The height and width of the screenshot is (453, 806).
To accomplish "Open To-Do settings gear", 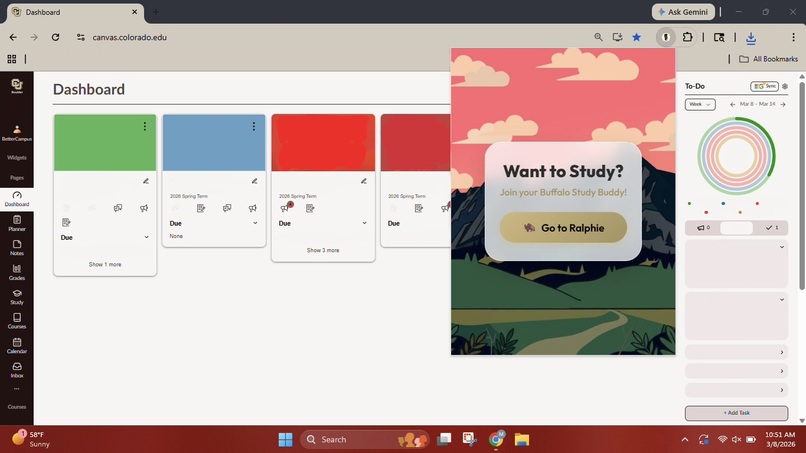I will [x=785, y=86].
